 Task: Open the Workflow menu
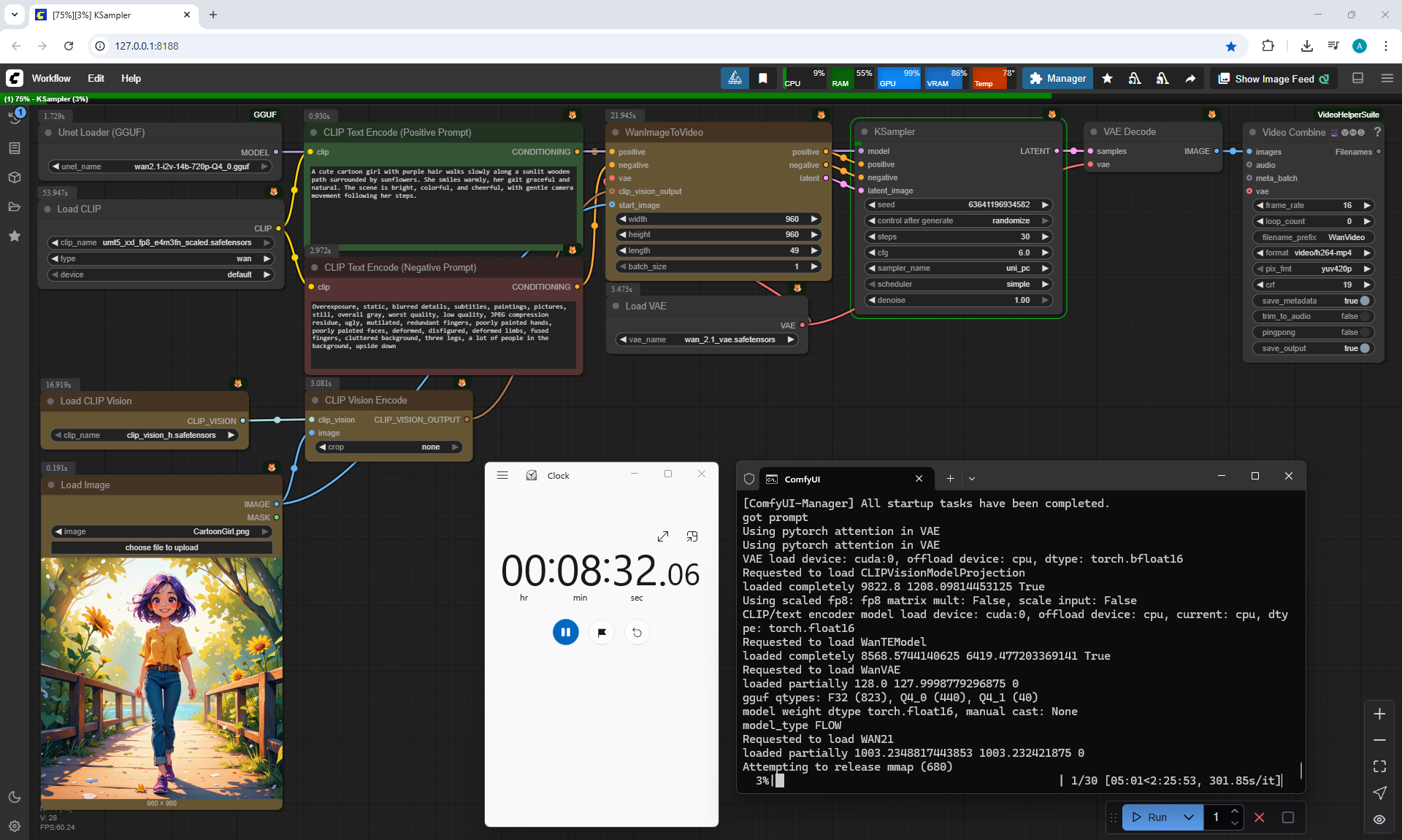pyautogui.click(x=51, y=79)
